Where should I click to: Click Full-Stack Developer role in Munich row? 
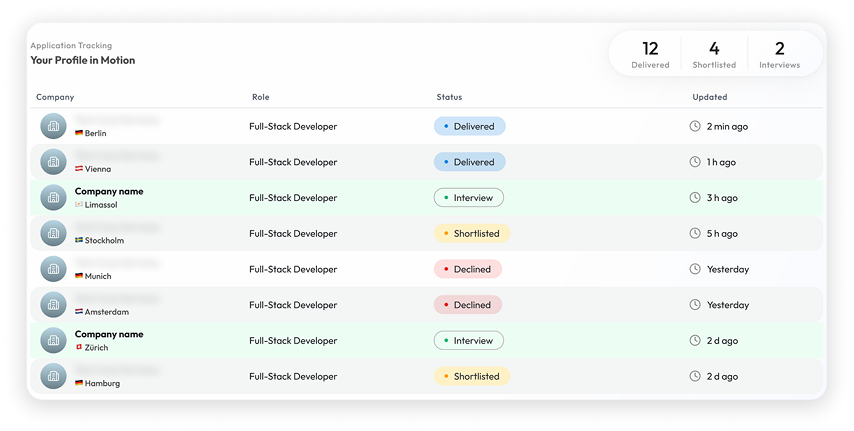(x=293, y=269)
